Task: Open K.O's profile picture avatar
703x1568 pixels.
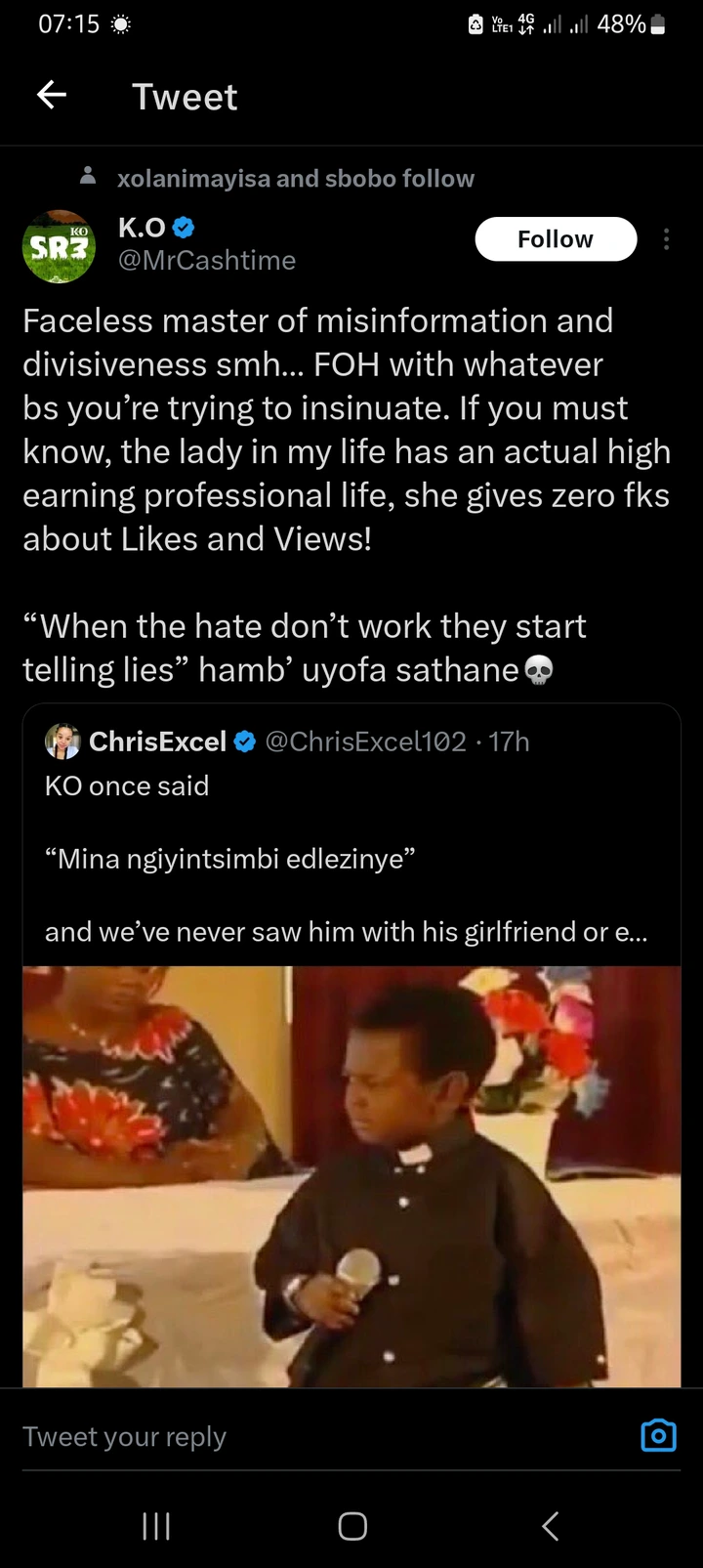Action: (59, 246)
